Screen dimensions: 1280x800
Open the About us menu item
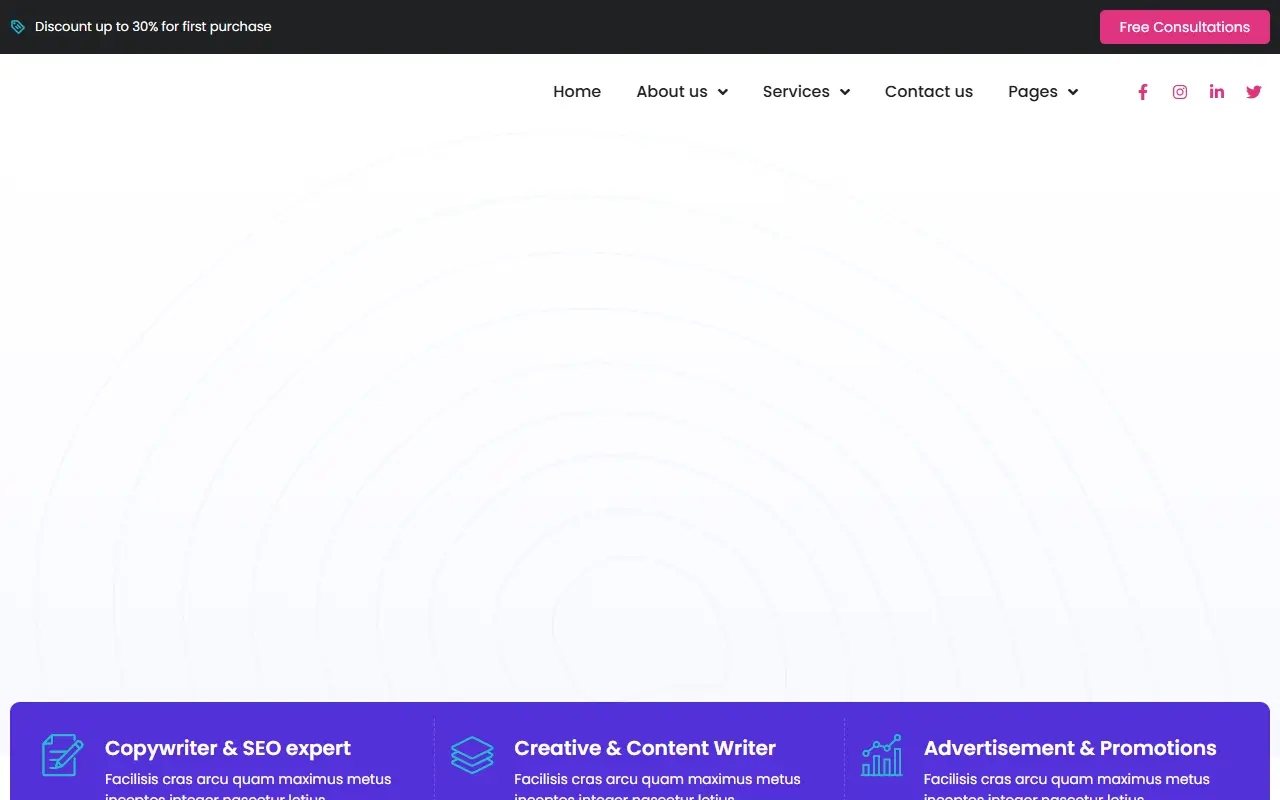click(672, 91)
